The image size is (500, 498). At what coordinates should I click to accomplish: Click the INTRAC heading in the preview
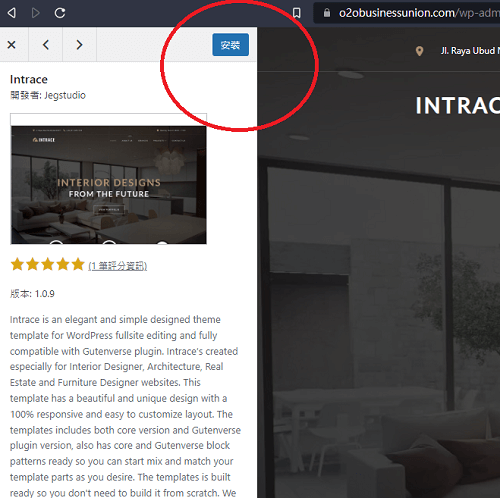point(457,106)
